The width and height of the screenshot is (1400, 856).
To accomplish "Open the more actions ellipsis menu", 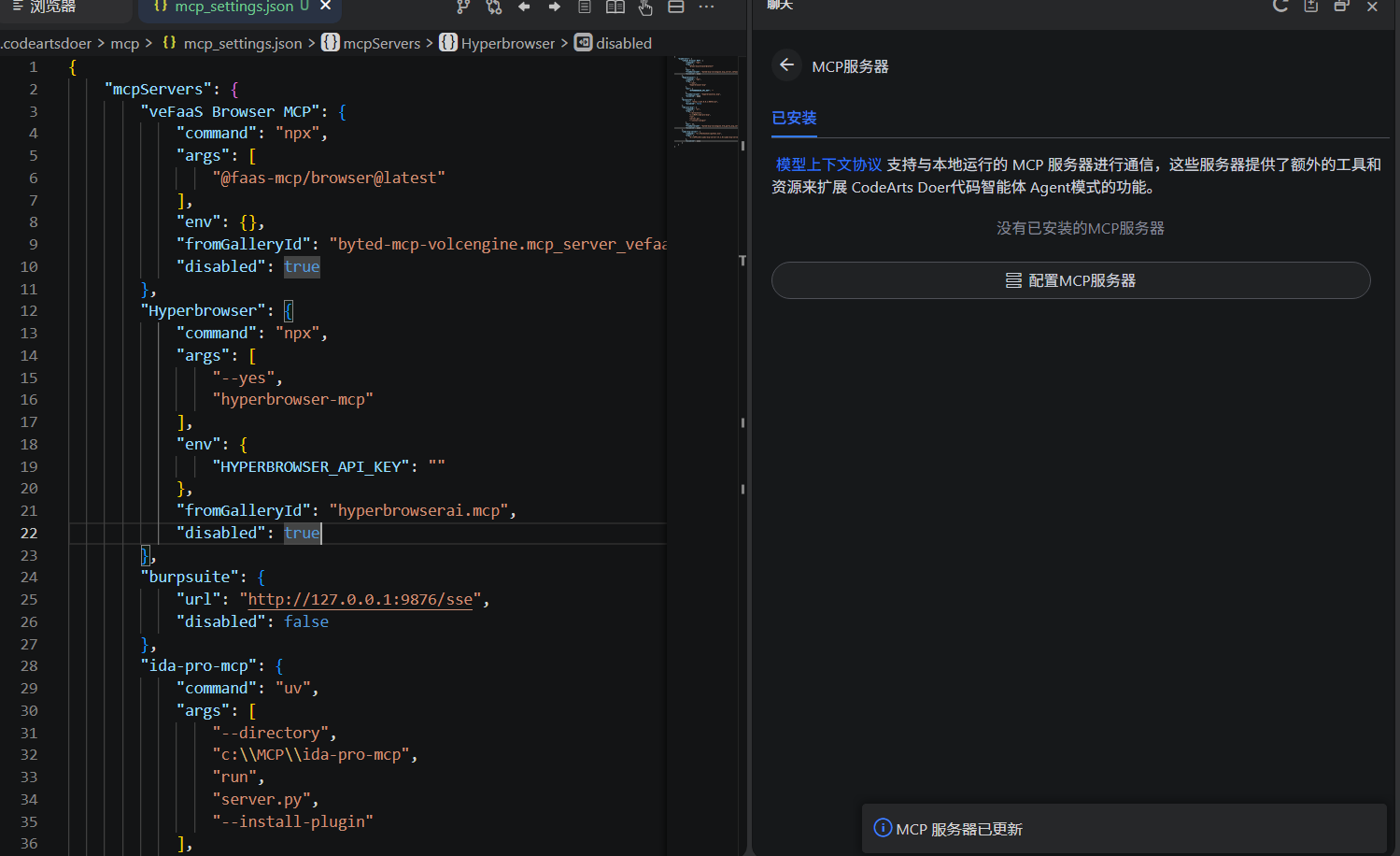I will coord(706,7).
